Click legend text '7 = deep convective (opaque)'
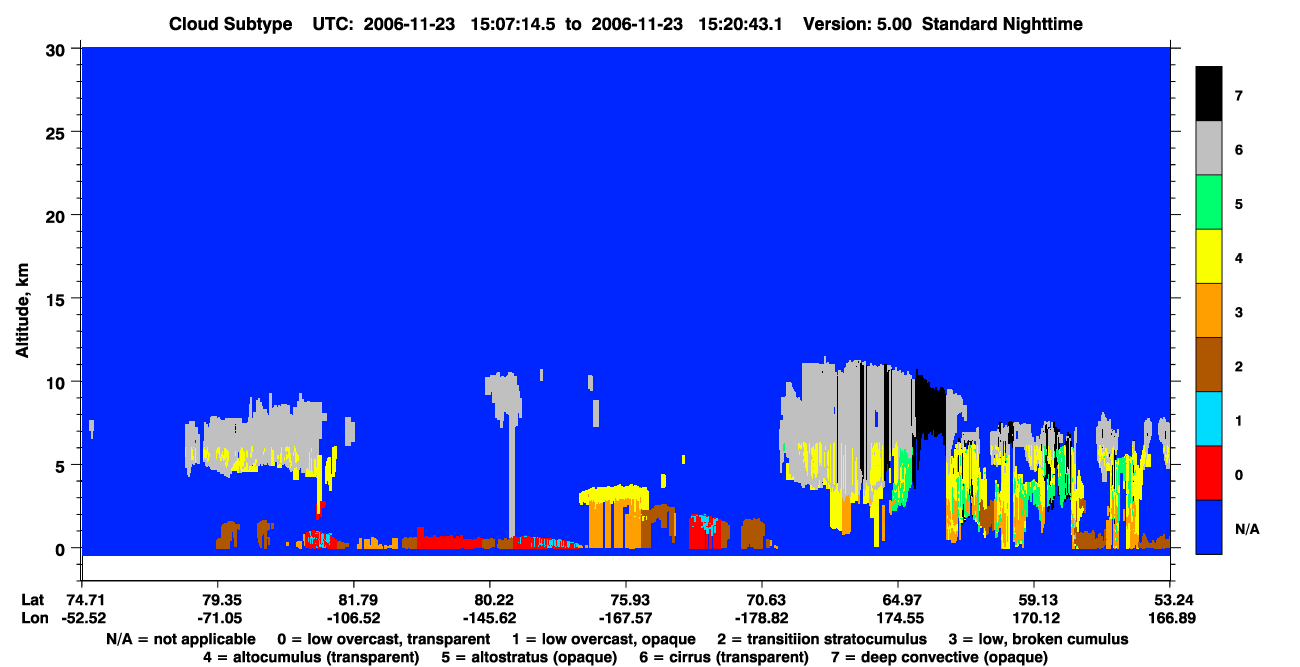The width and height of the screenshot is (1300, 667). 938,657
